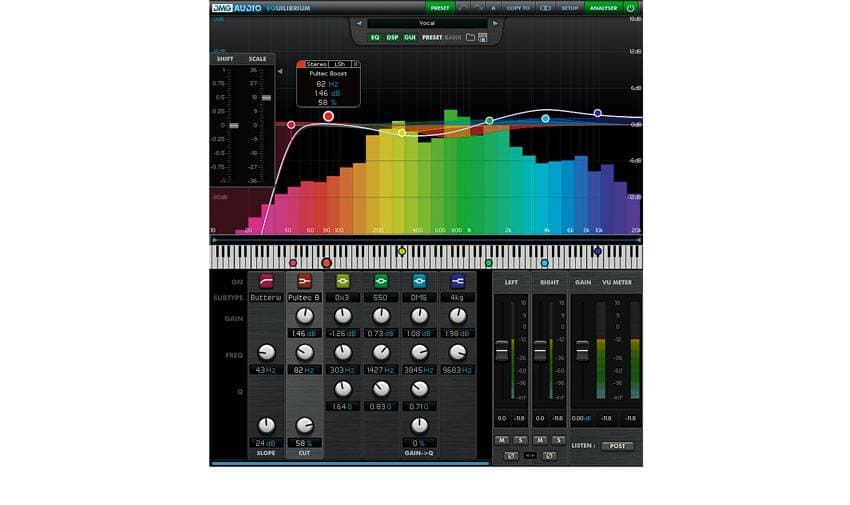Open the 550 subtype dropdown

coord(381,297)
